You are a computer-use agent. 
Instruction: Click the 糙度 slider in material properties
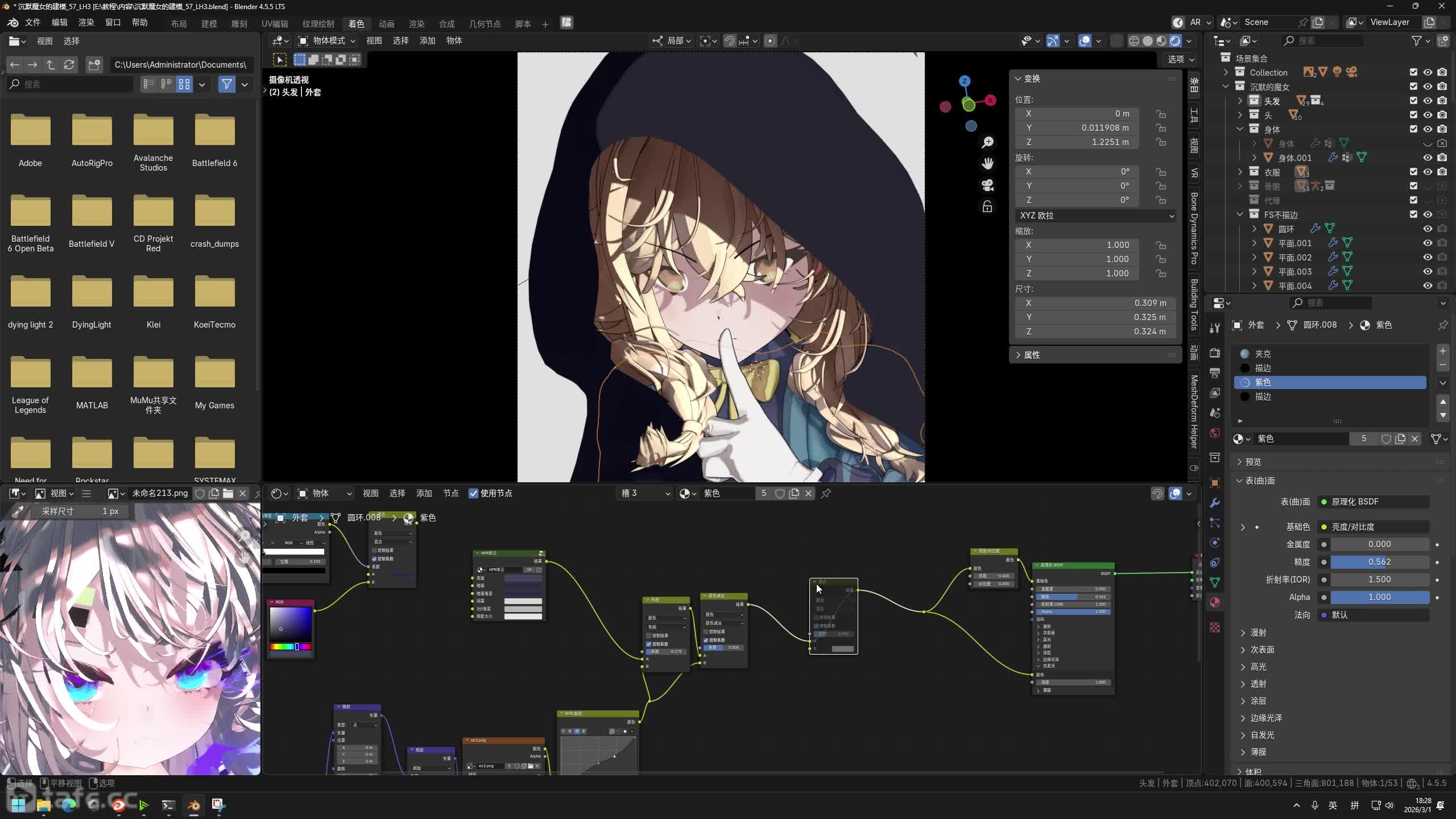point(1379,562)
